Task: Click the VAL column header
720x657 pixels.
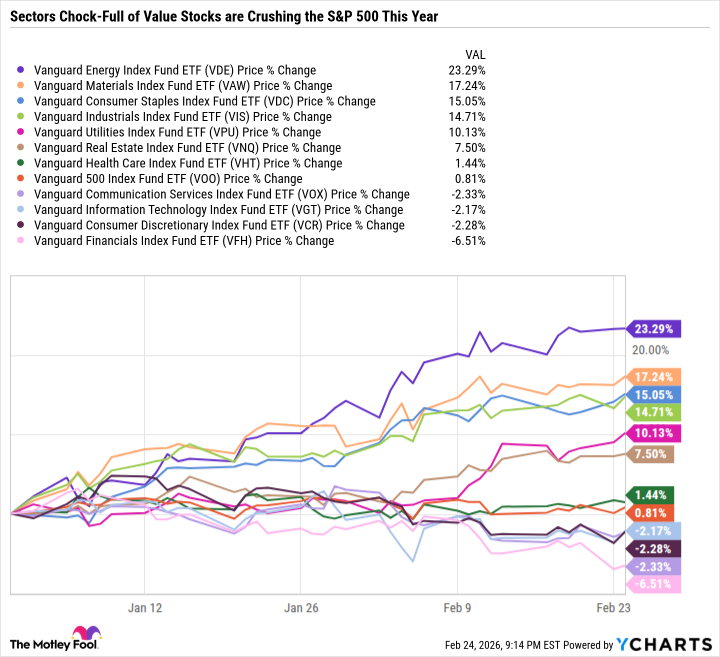Action: 476,52
